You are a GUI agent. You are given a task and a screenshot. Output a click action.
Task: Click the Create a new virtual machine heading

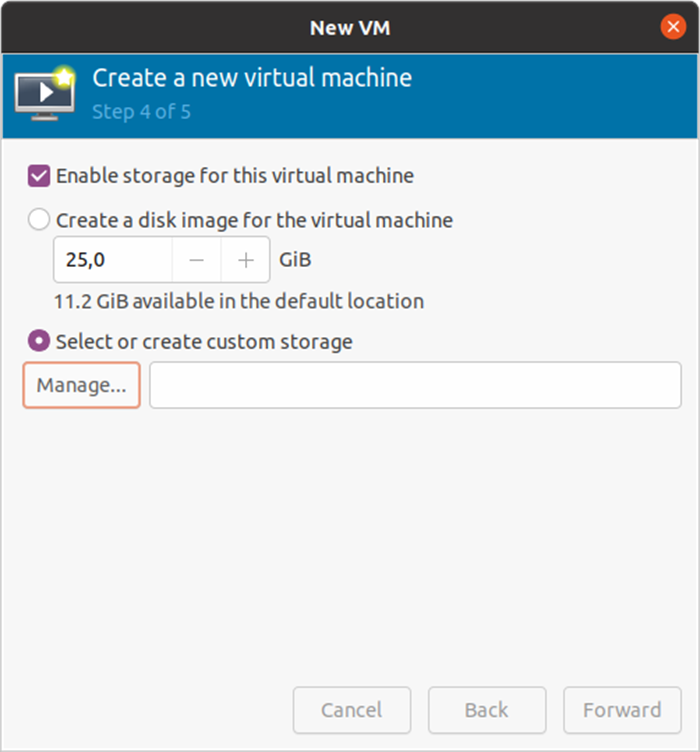[252, 78]
